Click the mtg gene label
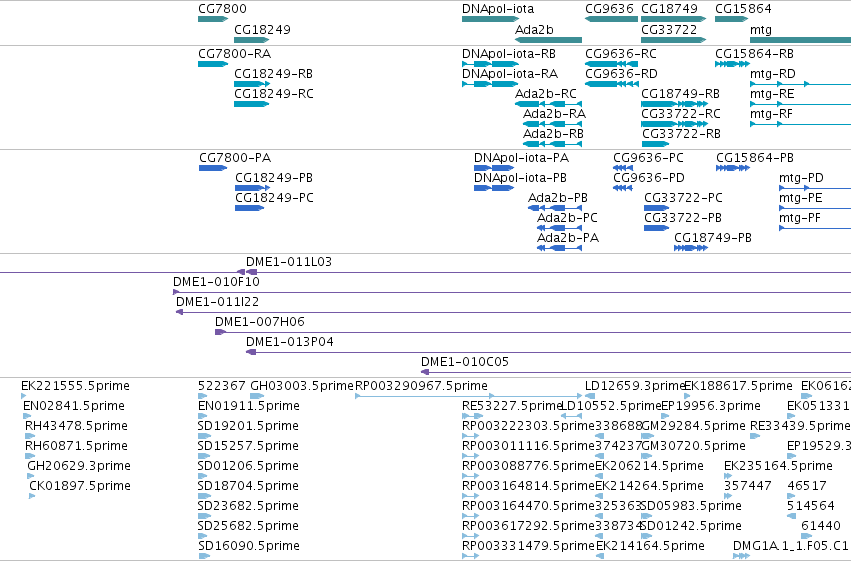Image resolution: width=851 pixels, height=561 pixels. [760, 30]
